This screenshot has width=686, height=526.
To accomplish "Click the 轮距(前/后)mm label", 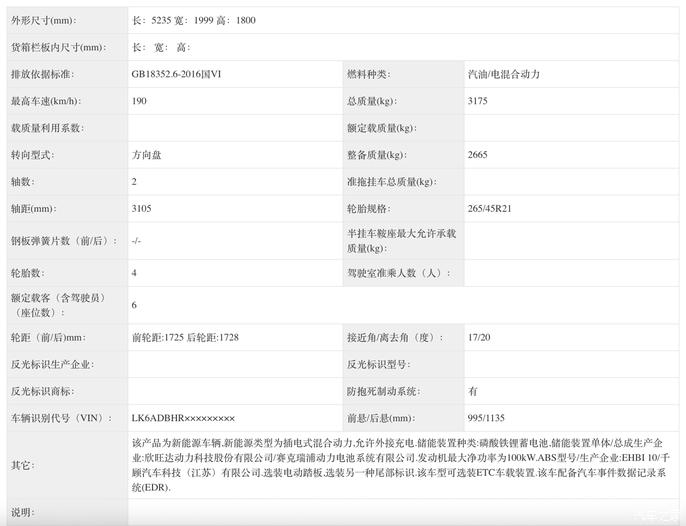I will click(x=49, y=337).
